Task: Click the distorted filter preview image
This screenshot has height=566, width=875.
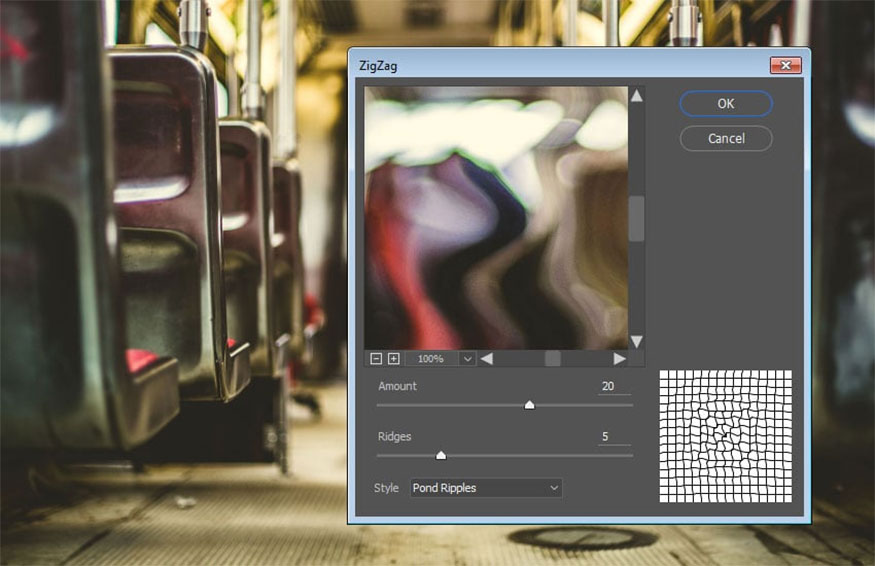Action: point(495,217)
